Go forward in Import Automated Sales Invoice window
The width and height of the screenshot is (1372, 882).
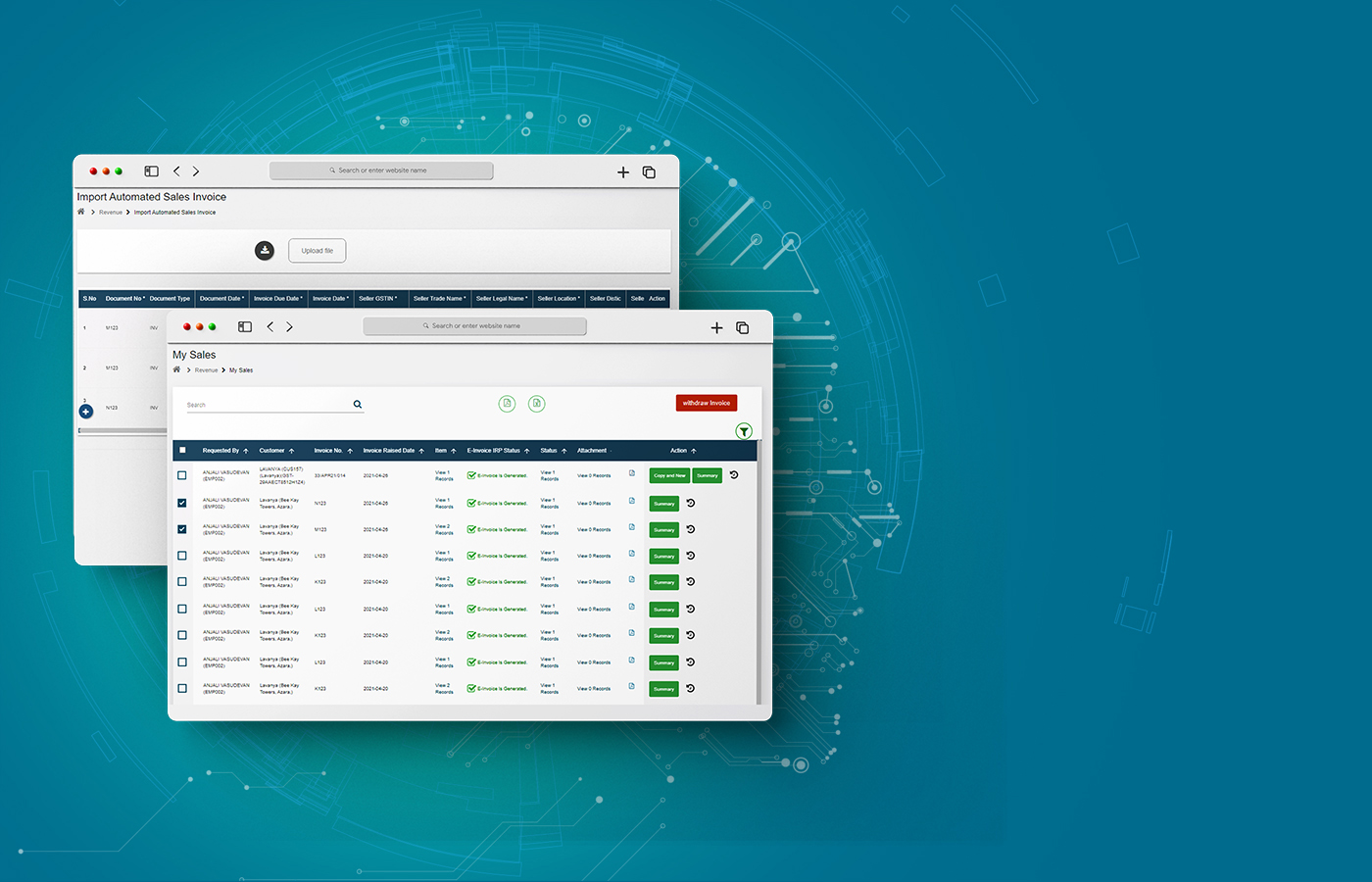[x=196, y=171]
